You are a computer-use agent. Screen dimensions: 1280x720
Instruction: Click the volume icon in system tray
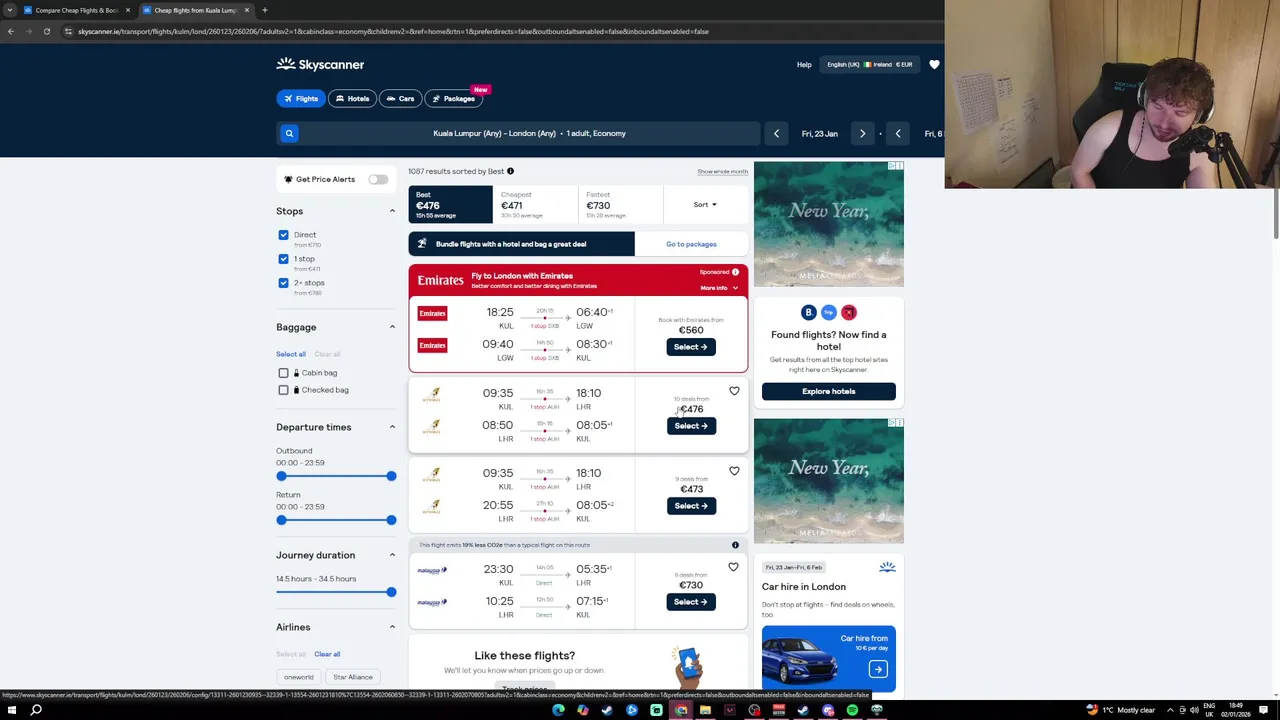(x=1194, y=710)
